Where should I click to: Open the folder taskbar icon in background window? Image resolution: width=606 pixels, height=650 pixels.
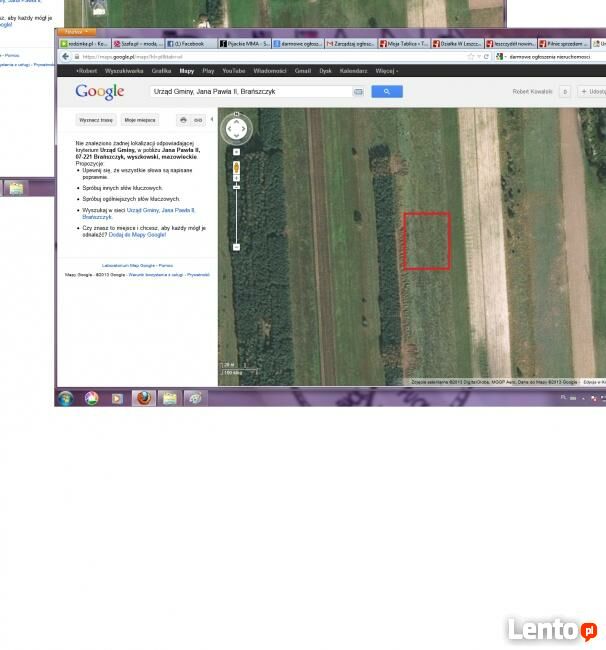[x=16, y=189]
